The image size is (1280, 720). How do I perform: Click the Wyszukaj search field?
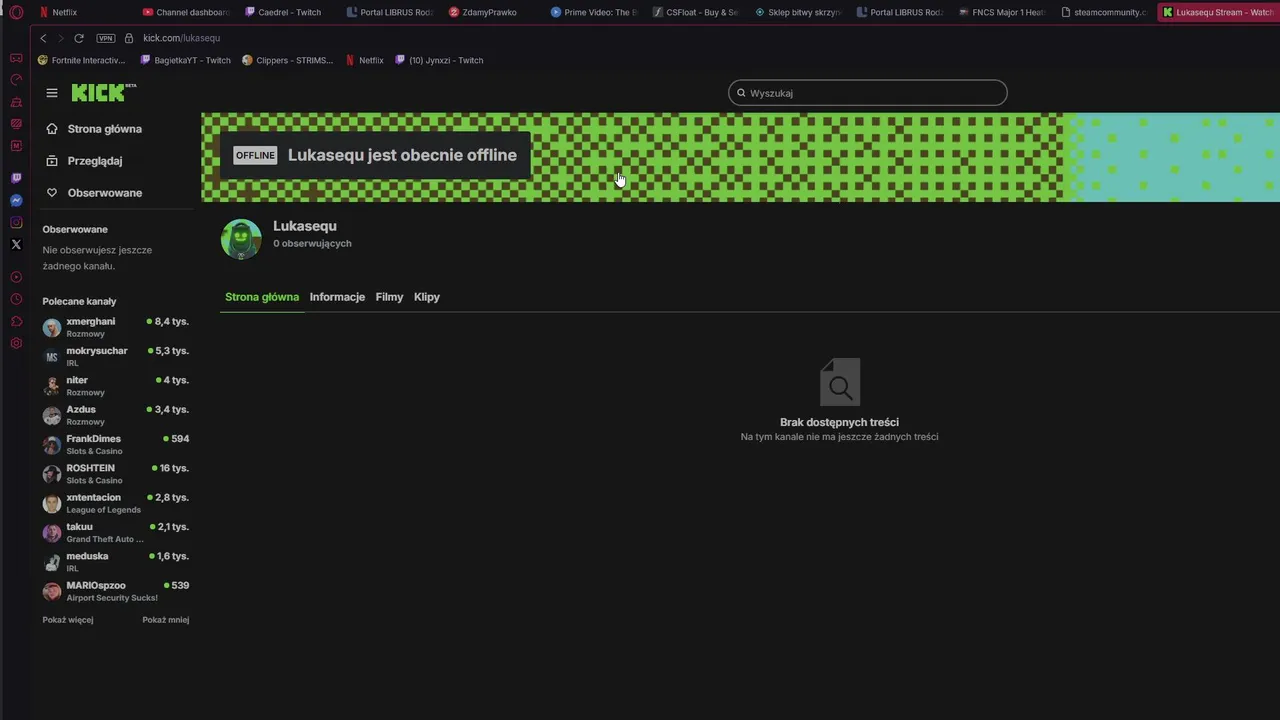(868, 93)
